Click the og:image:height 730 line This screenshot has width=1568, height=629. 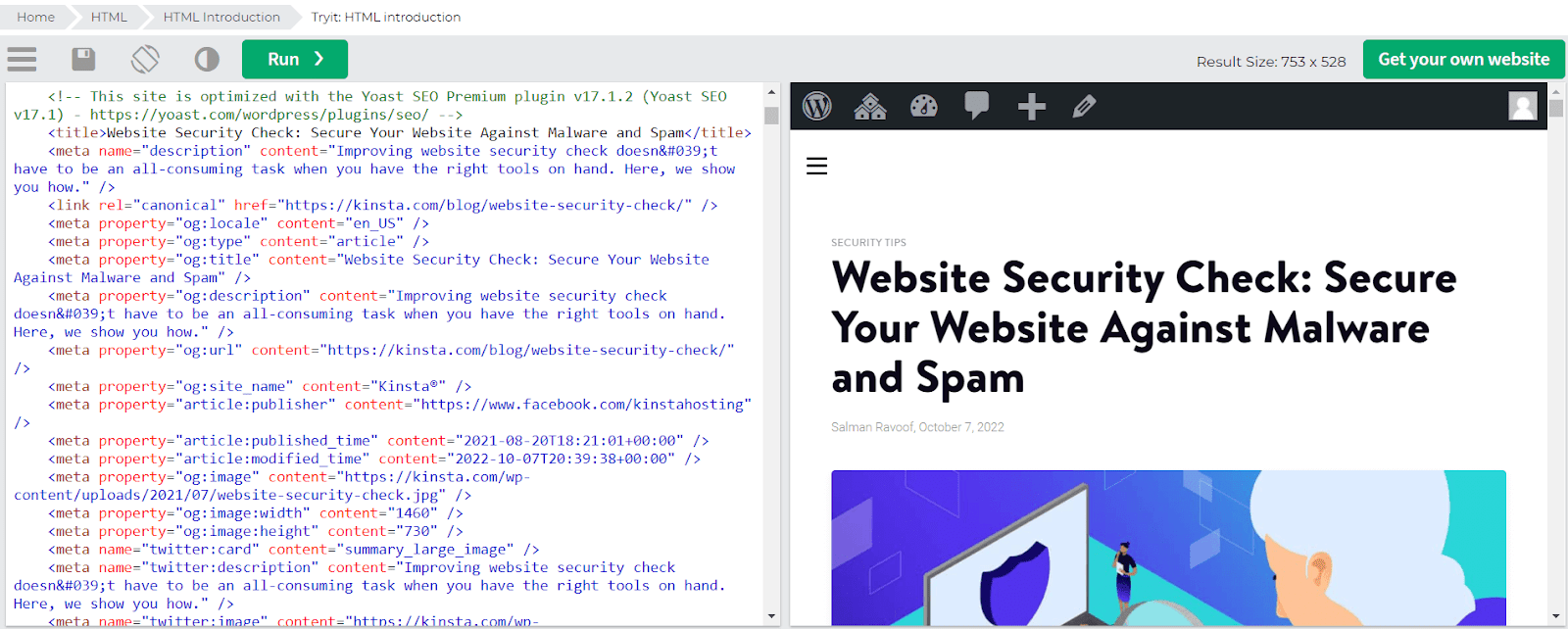tap(256, 531)
